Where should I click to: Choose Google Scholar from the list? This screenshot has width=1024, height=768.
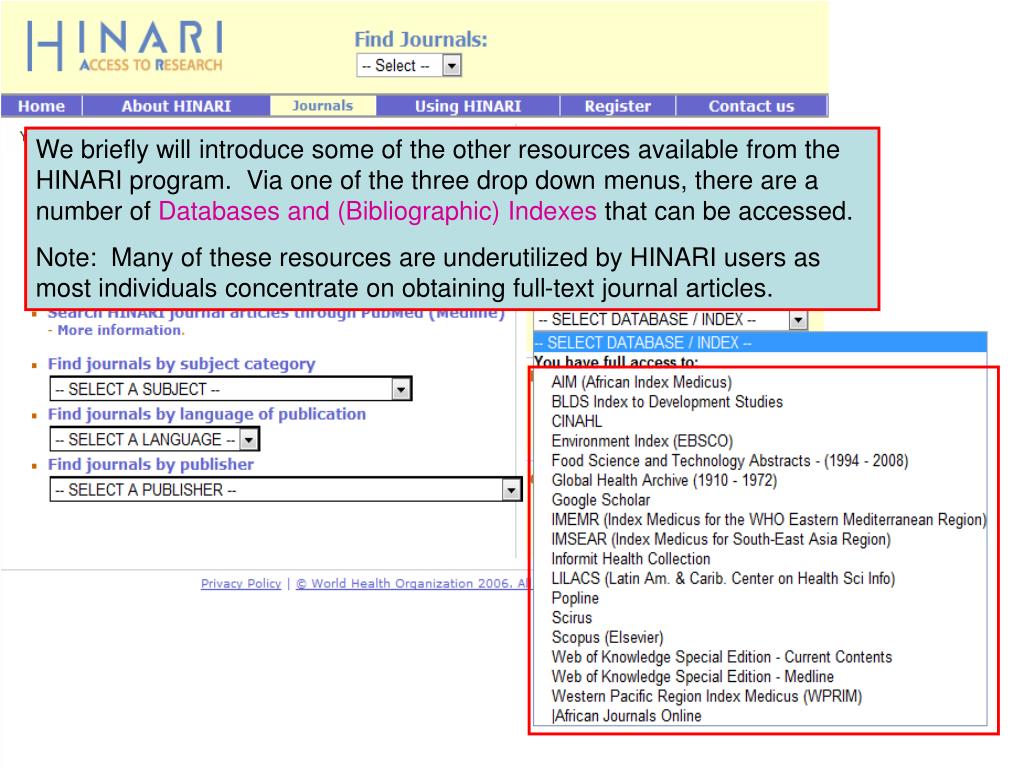pos(601,500)
